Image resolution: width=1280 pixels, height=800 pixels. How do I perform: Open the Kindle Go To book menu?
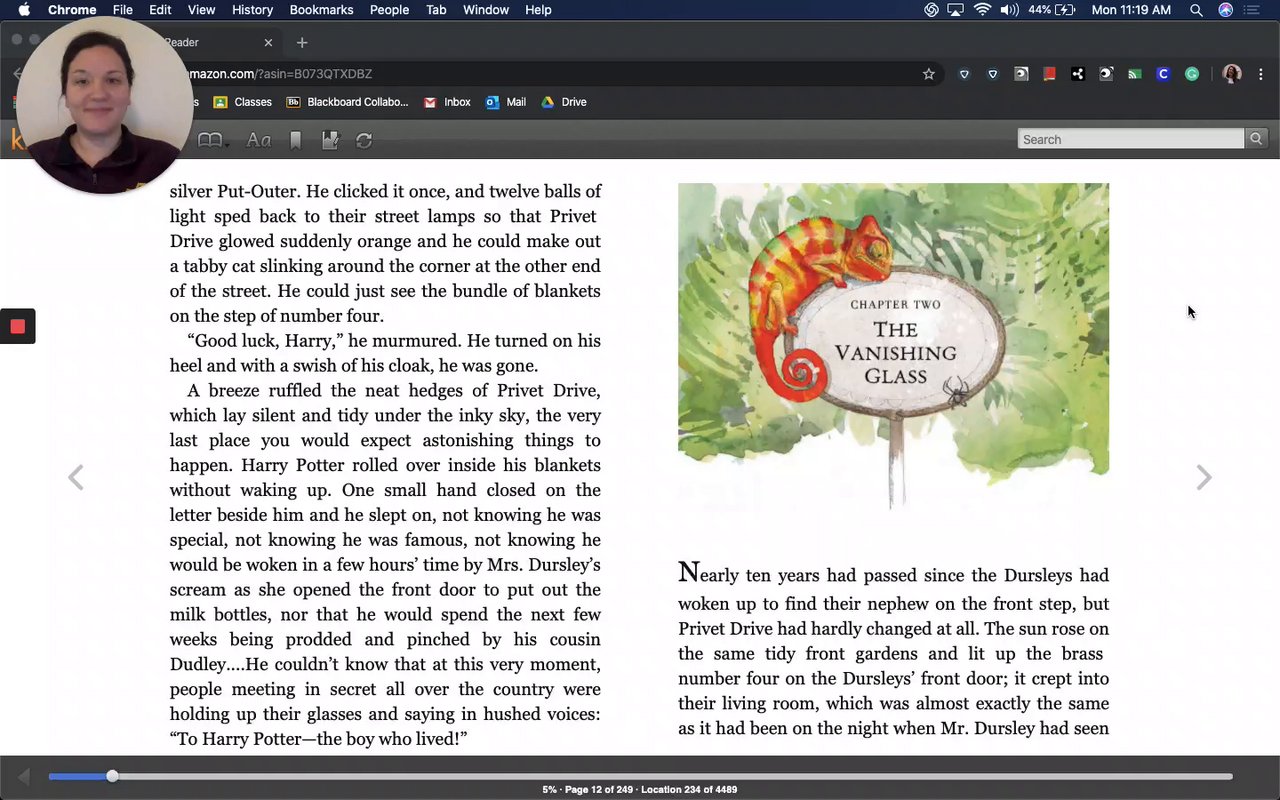click(x=212, y=140)
